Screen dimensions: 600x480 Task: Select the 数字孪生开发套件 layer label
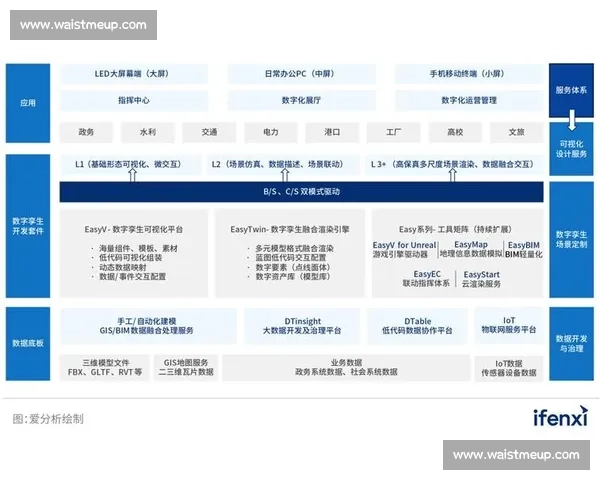[x=28, y=226]
